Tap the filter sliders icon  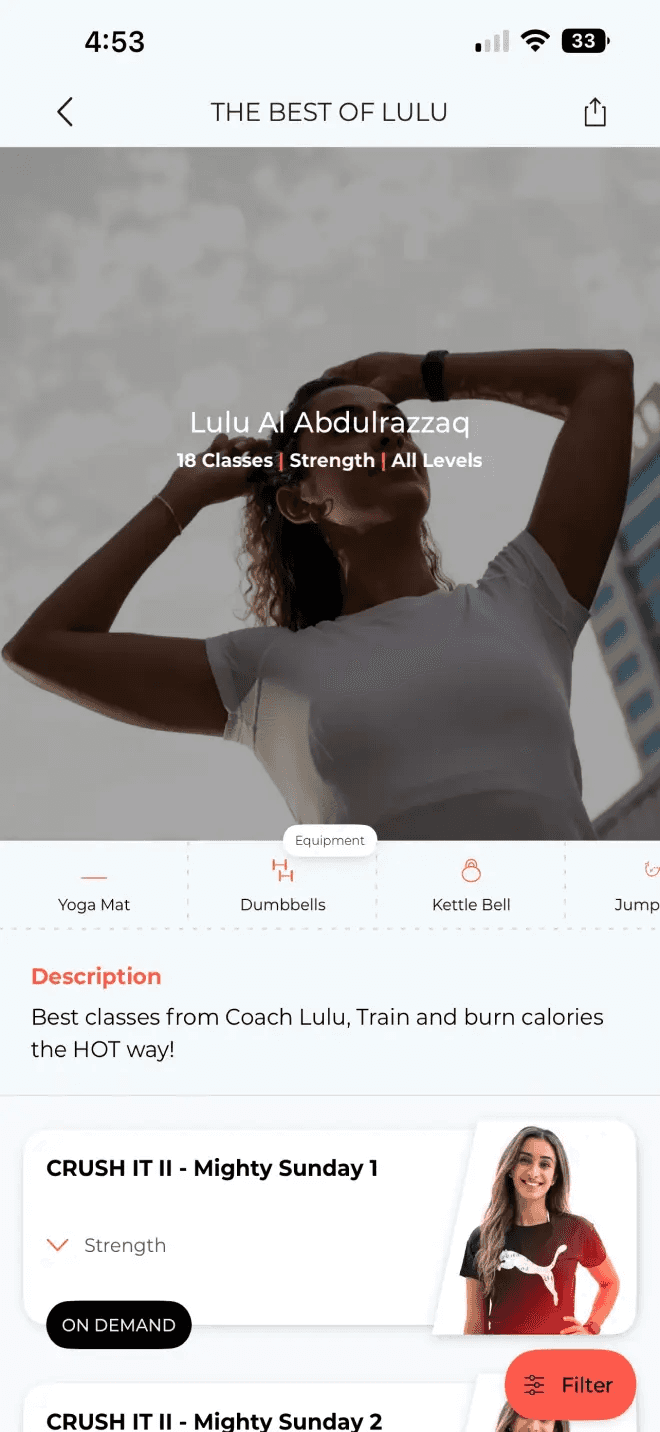click(x=535, y=1385)
